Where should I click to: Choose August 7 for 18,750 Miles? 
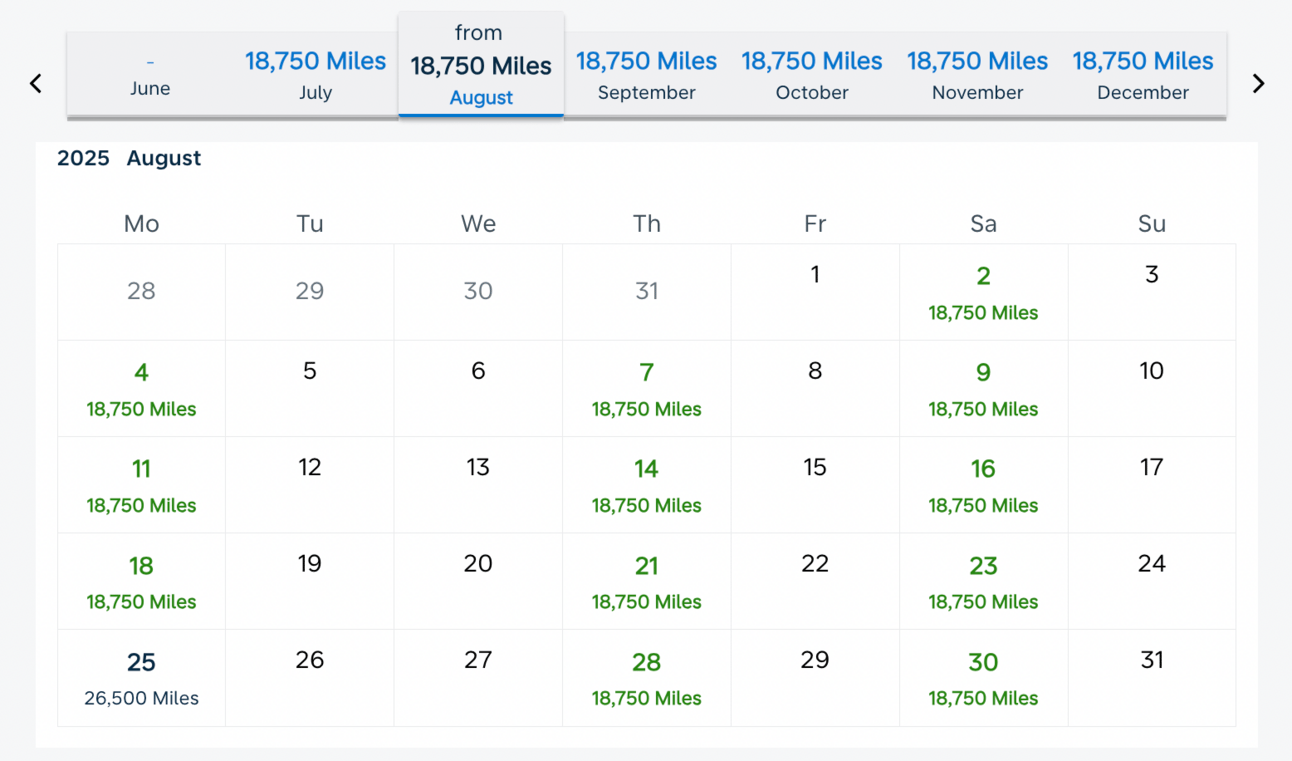point(646,389)
